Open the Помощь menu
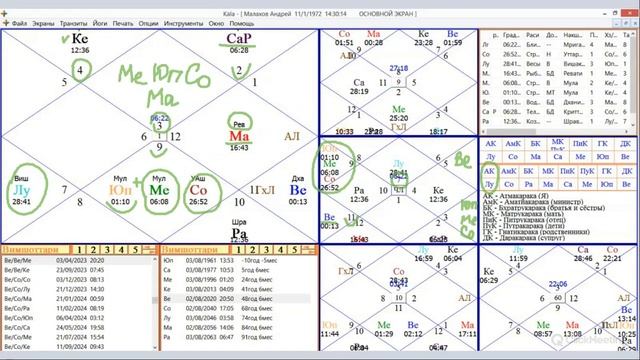 (x=242, y=24)
